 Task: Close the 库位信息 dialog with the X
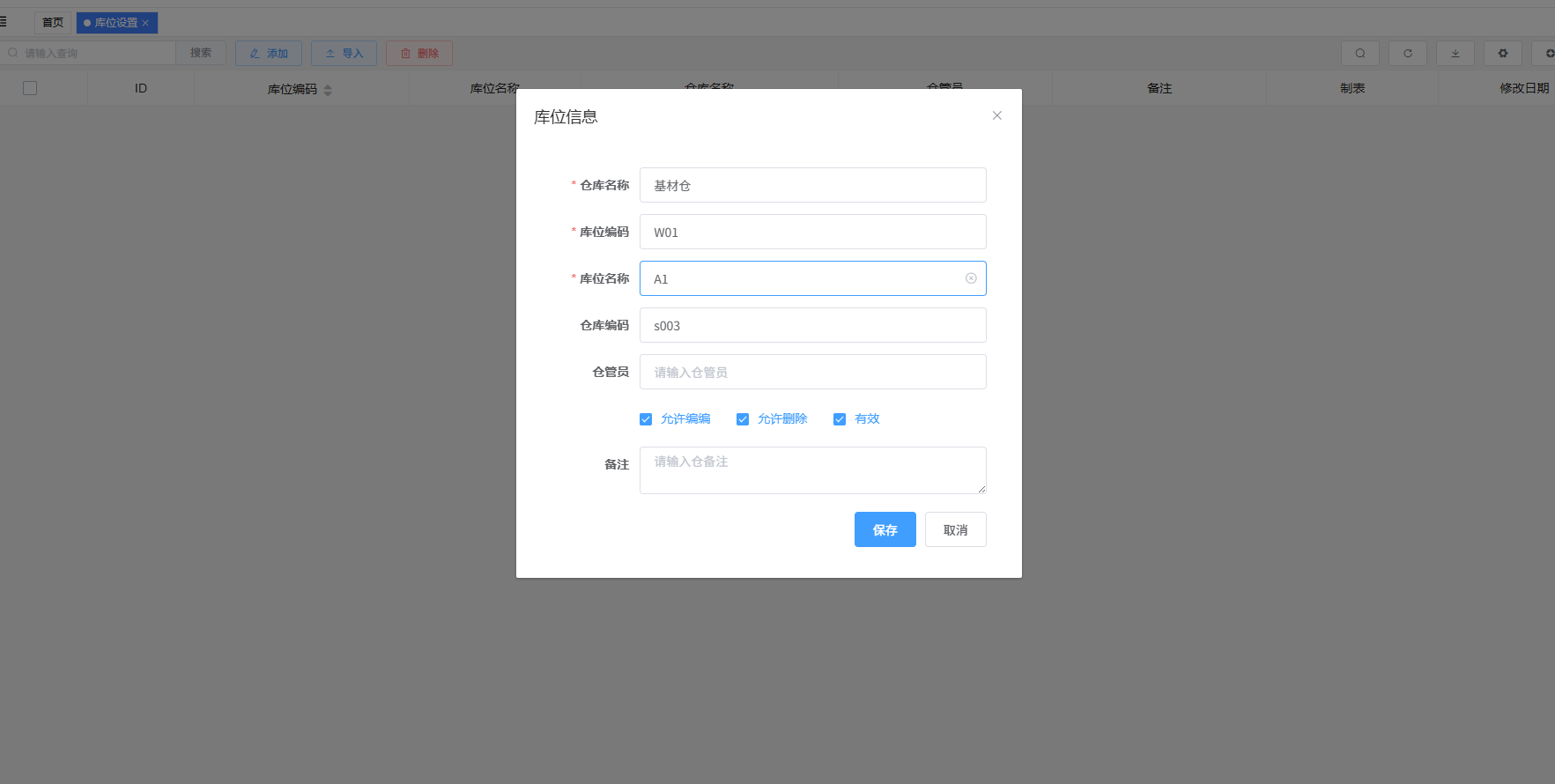click(996, 115)
